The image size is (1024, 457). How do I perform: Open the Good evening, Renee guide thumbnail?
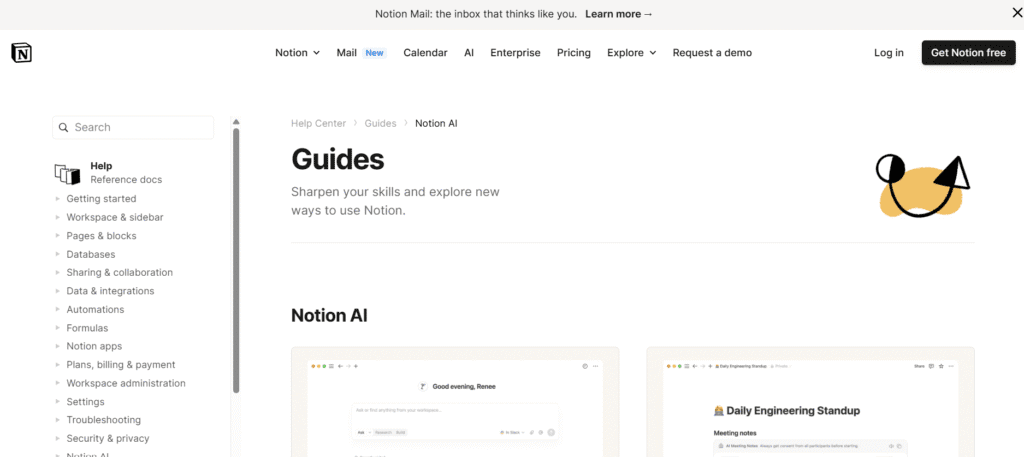click(x=455, y=402)
